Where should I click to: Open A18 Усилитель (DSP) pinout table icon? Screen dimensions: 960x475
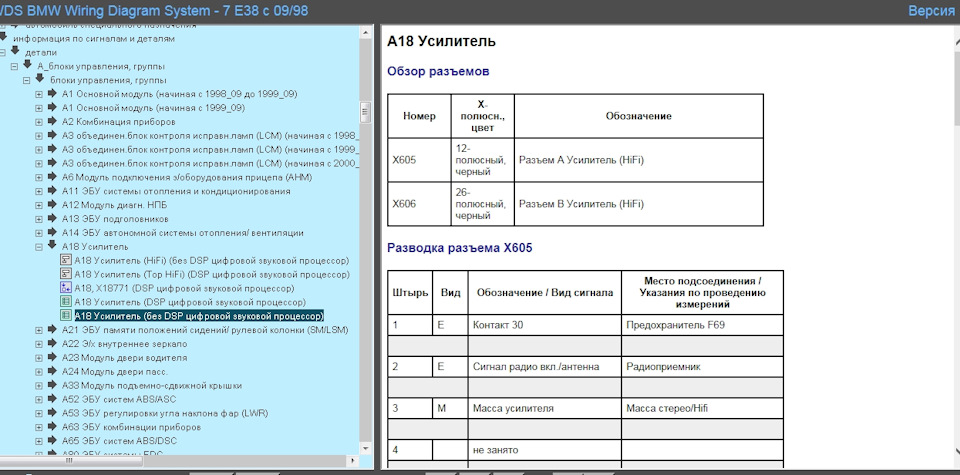tap(66, 302)
